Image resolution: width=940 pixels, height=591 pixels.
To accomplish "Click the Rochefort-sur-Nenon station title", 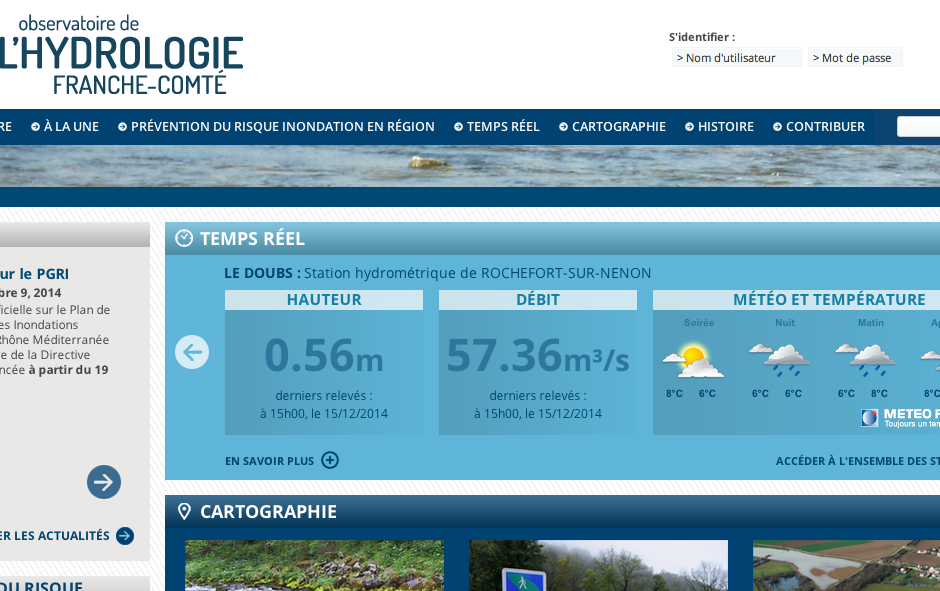I will point(438,273).
